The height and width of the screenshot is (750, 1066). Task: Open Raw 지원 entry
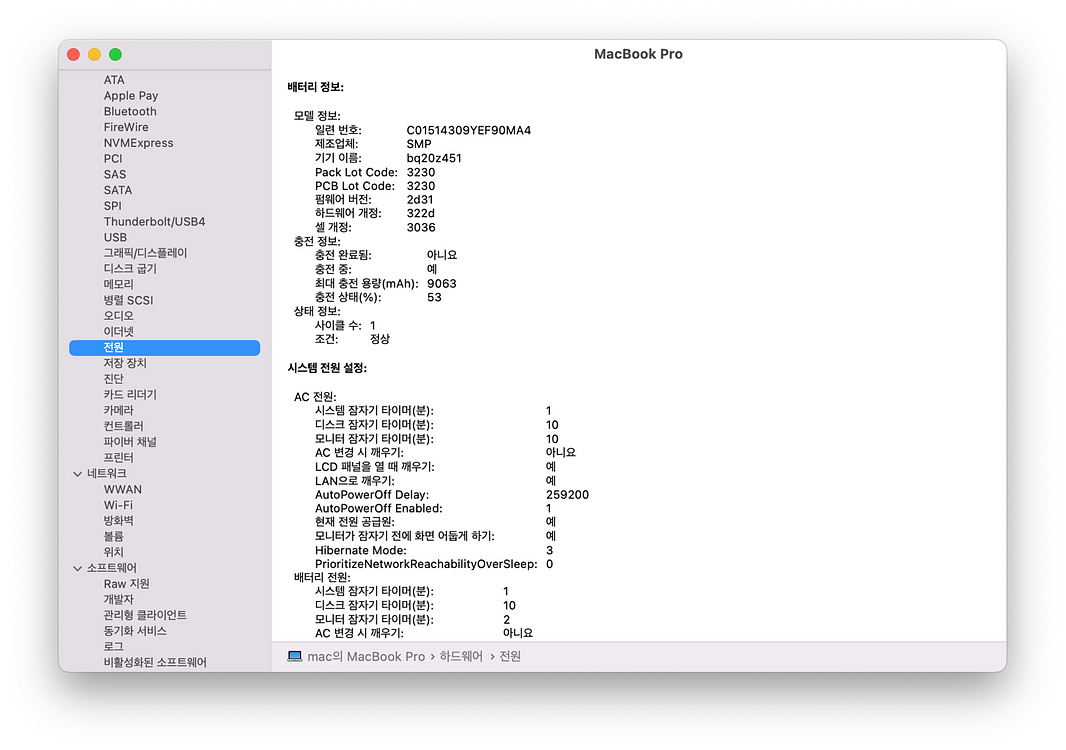click(x=126, y=583)
